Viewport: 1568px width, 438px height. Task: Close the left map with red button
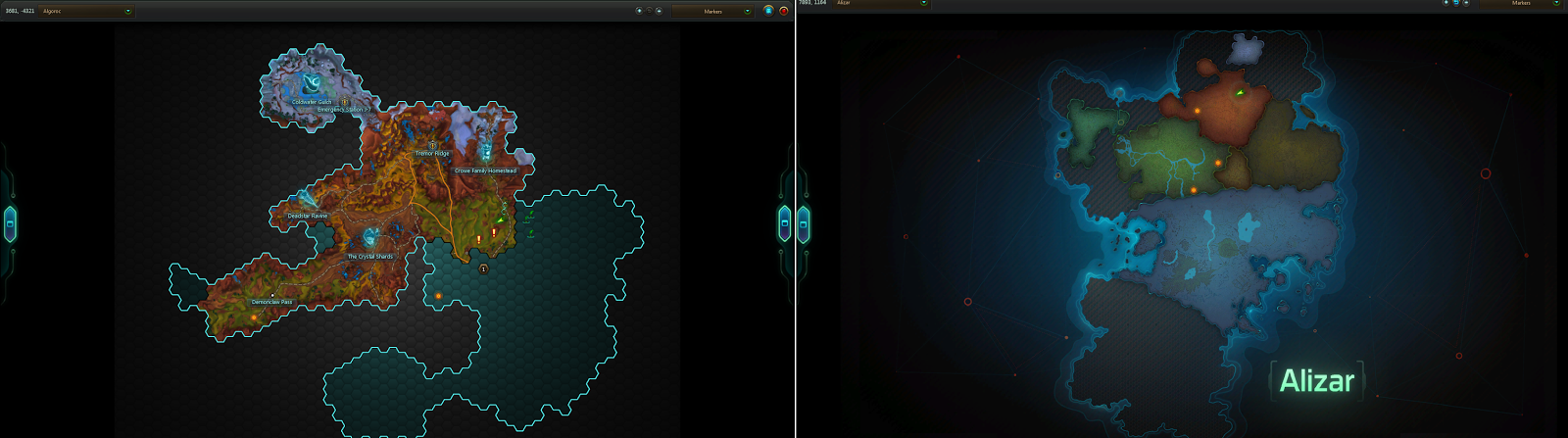[x=783, y=11]
